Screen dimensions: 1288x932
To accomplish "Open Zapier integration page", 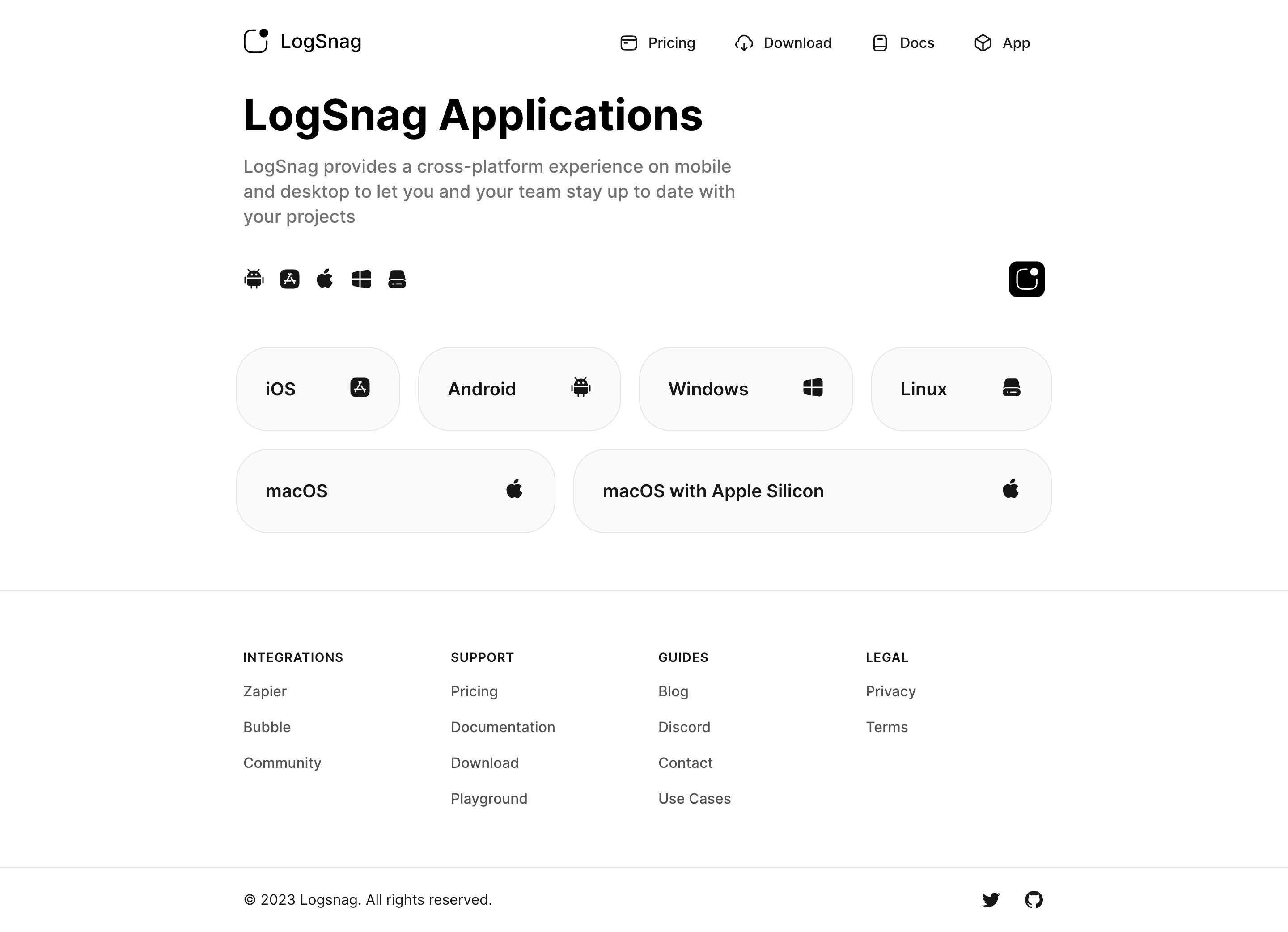I will (265, 692).
